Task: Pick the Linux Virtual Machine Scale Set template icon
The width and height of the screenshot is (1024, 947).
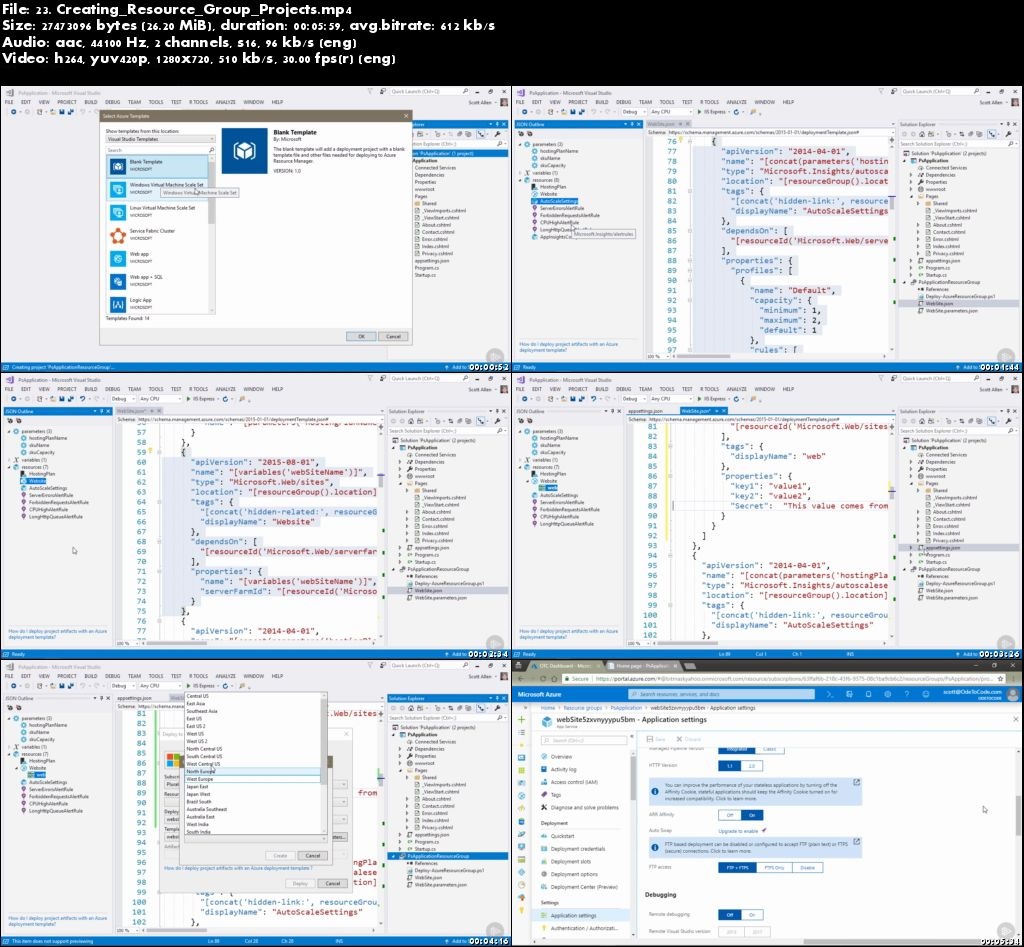Action: [118, 212]
